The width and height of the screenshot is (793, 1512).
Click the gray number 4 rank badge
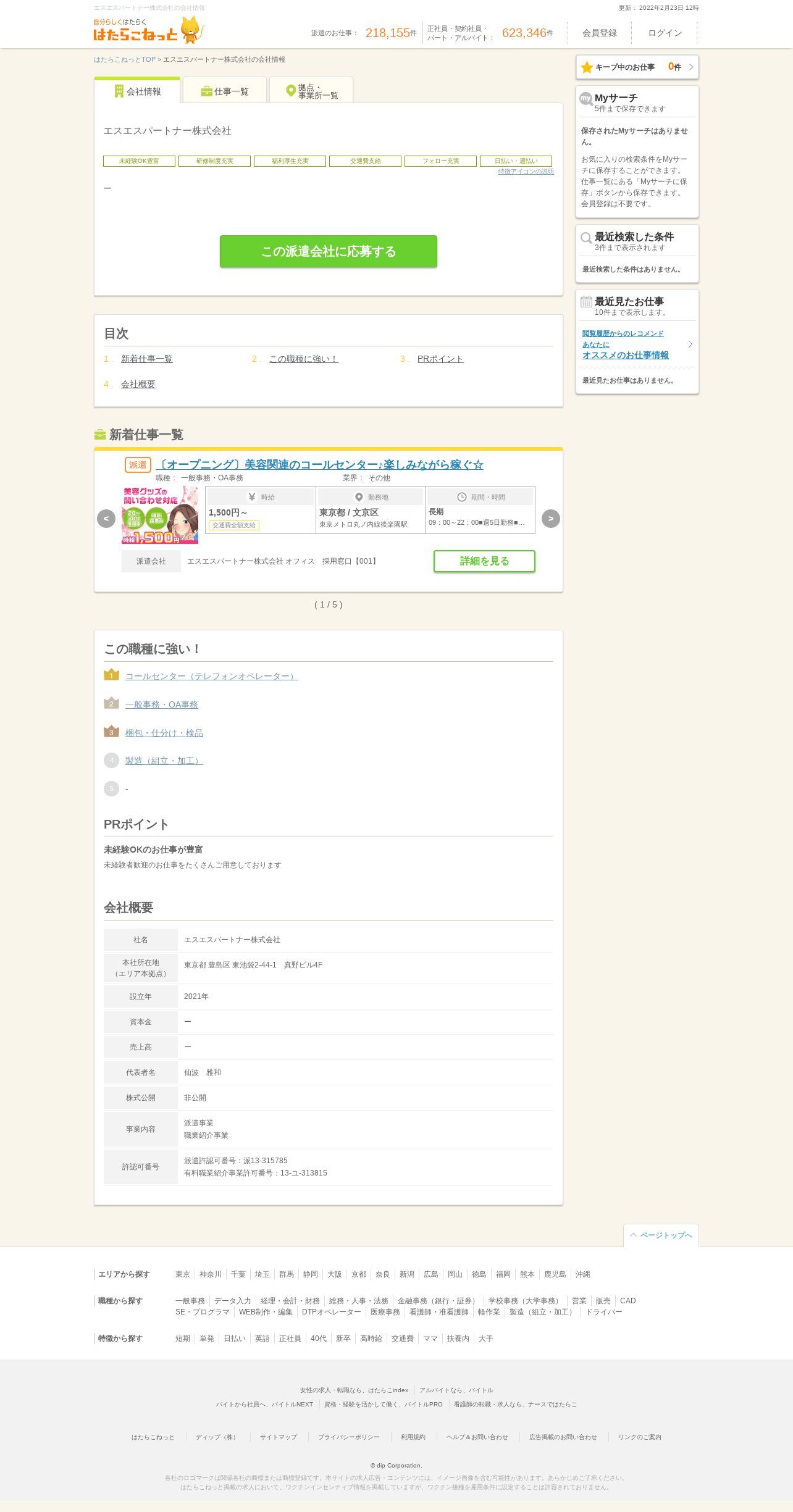pos(111,760)
